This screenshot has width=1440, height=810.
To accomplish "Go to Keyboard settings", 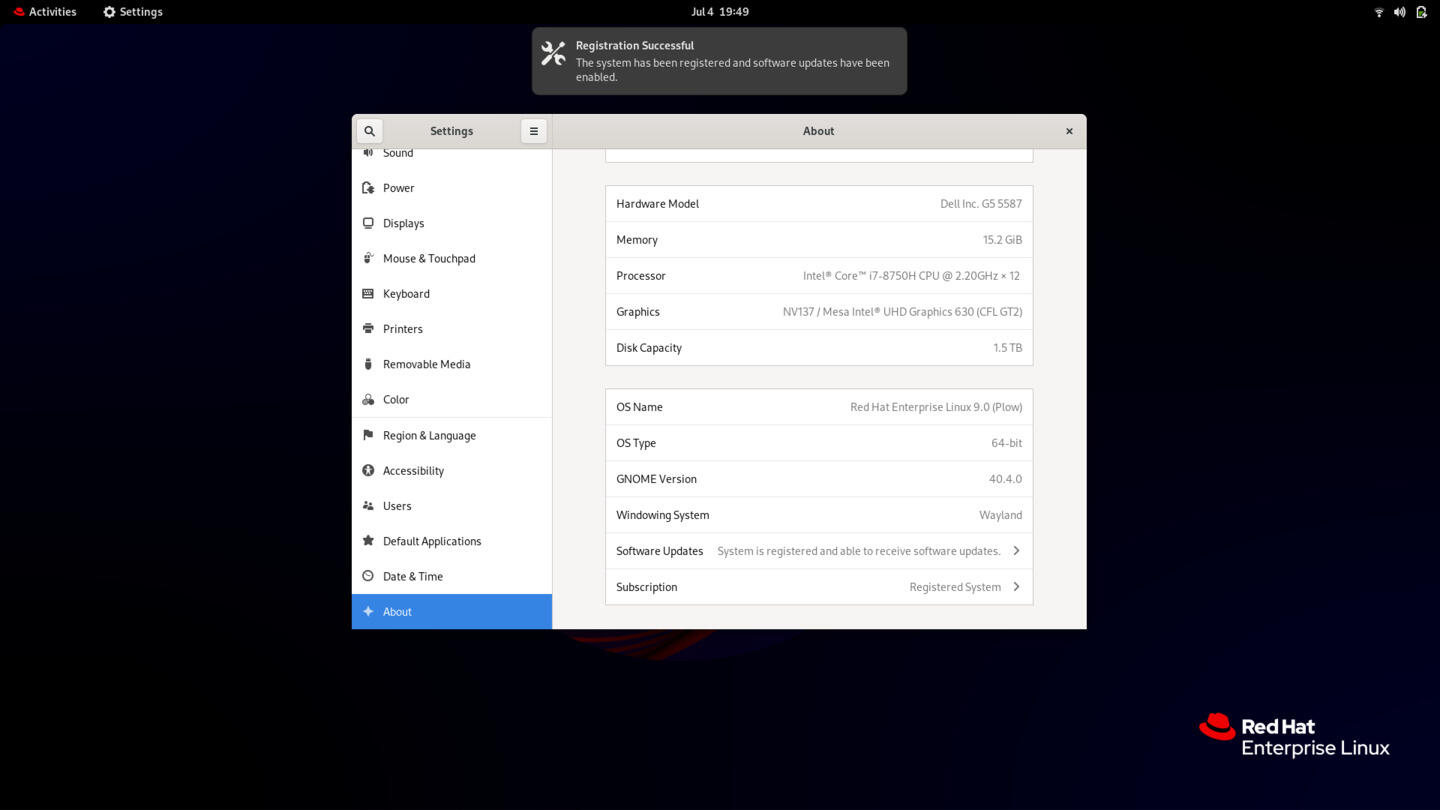I will click(452, 294).
